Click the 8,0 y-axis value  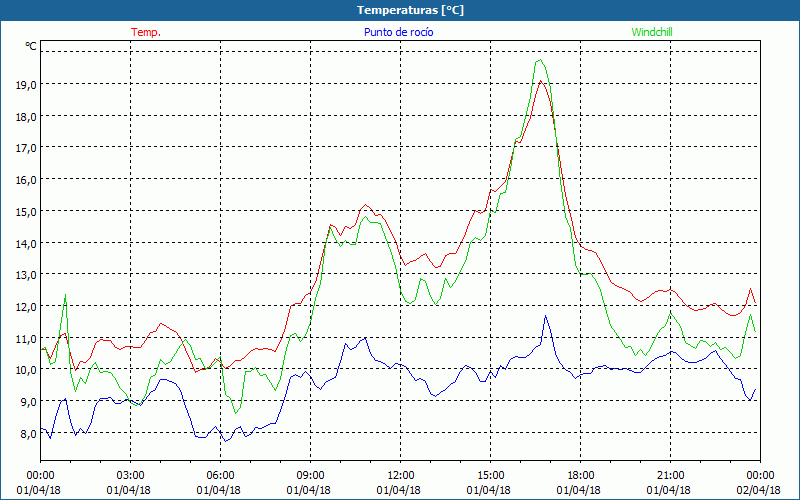(28, 434)
